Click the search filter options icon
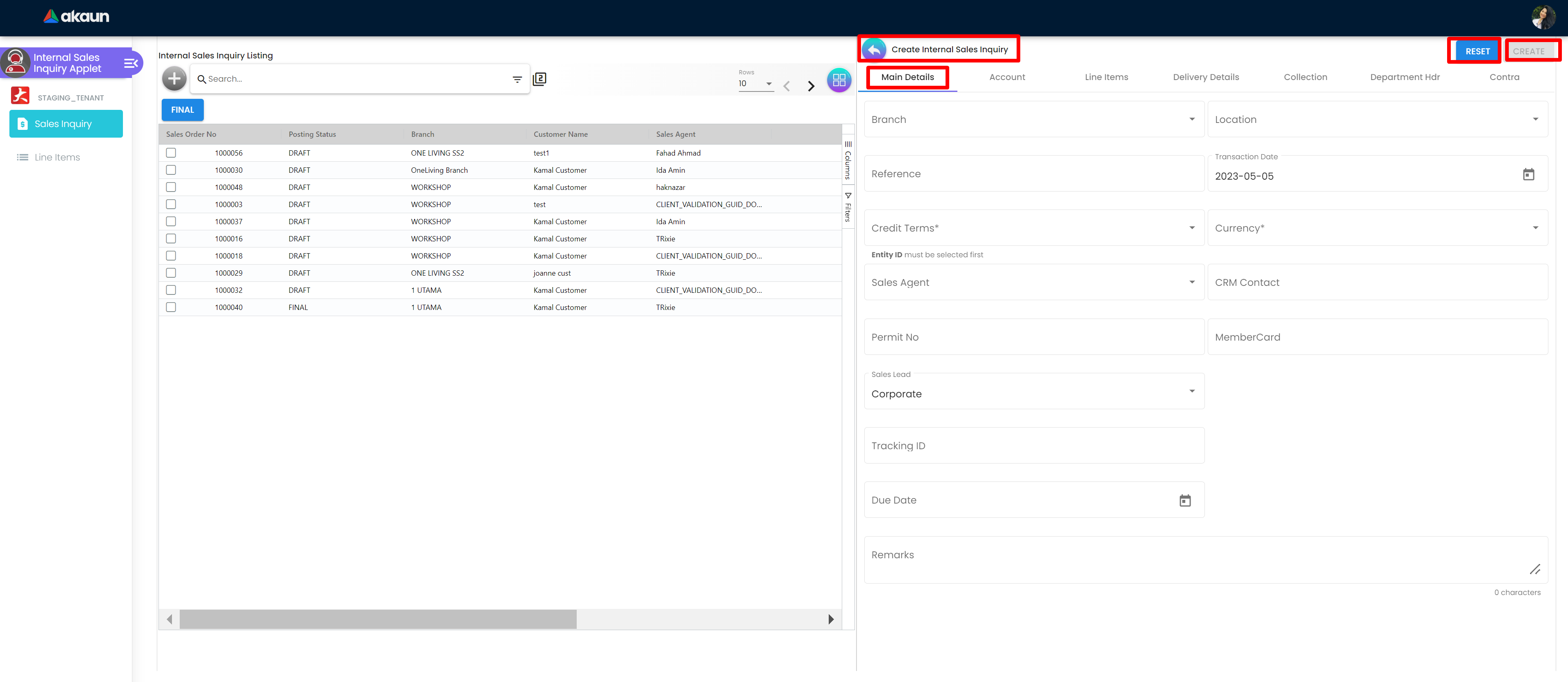Viewport: 1568px width, 682px height. tap(517, 79)
